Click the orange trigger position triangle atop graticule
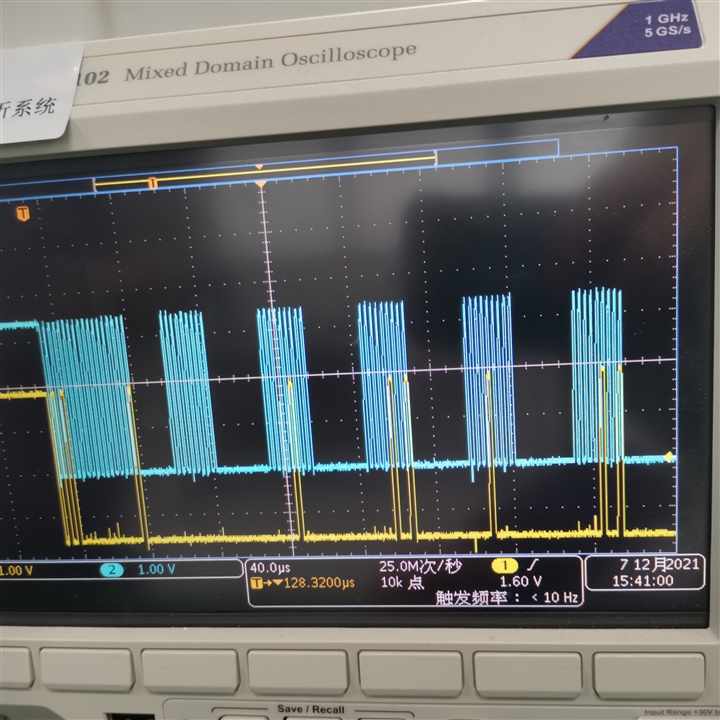 (260, 185)
